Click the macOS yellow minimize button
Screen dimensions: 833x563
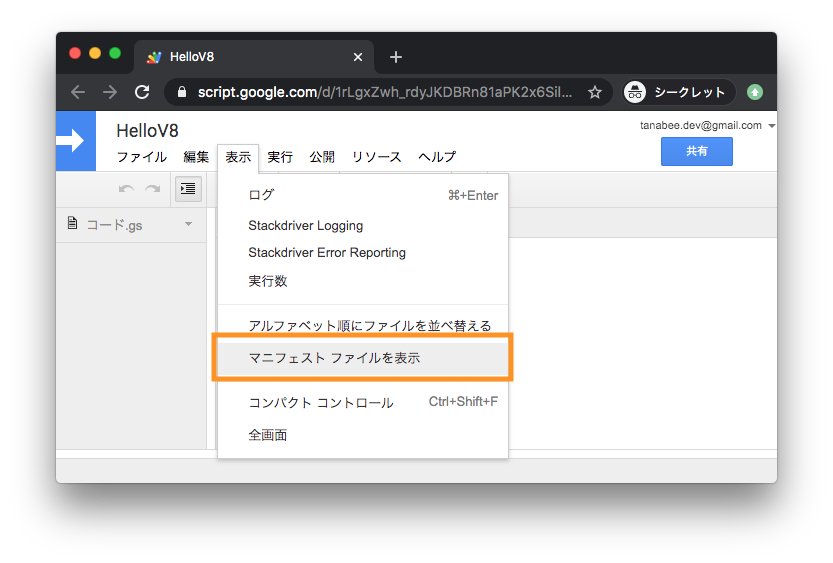click(x=95, y=53)
